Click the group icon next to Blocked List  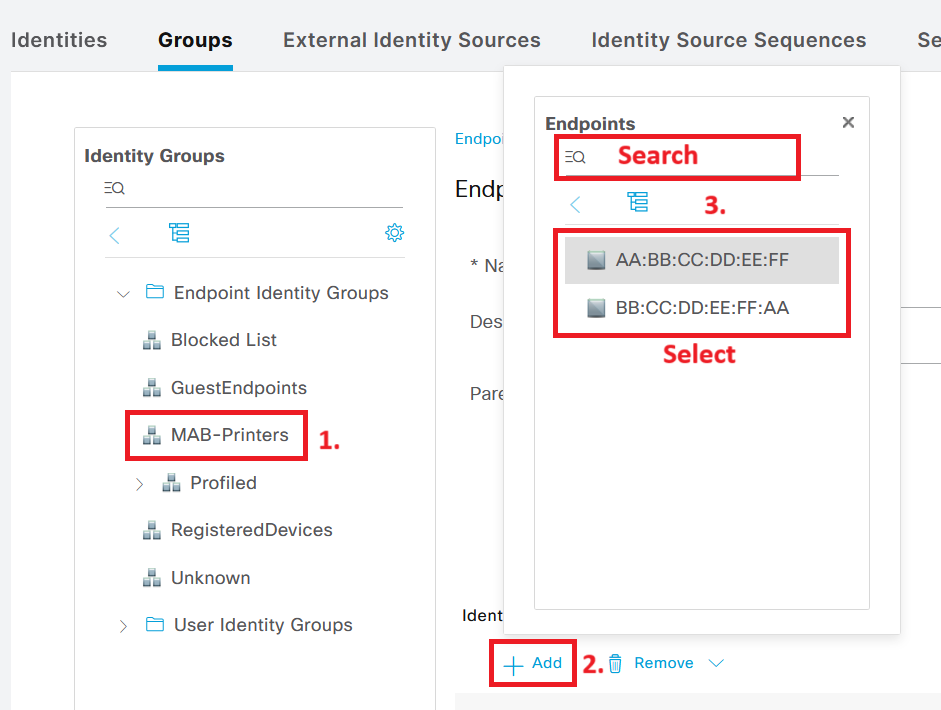point(151,340)
